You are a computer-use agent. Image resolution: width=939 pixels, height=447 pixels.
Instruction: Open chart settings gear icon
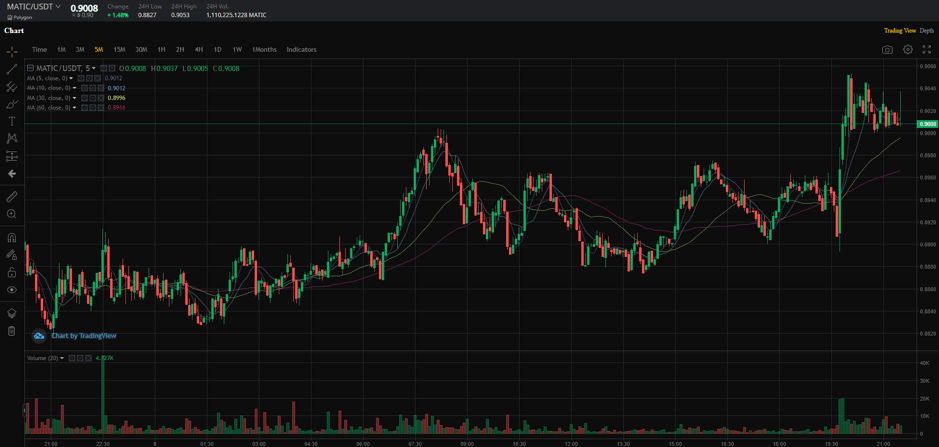[x=908, y=49]
